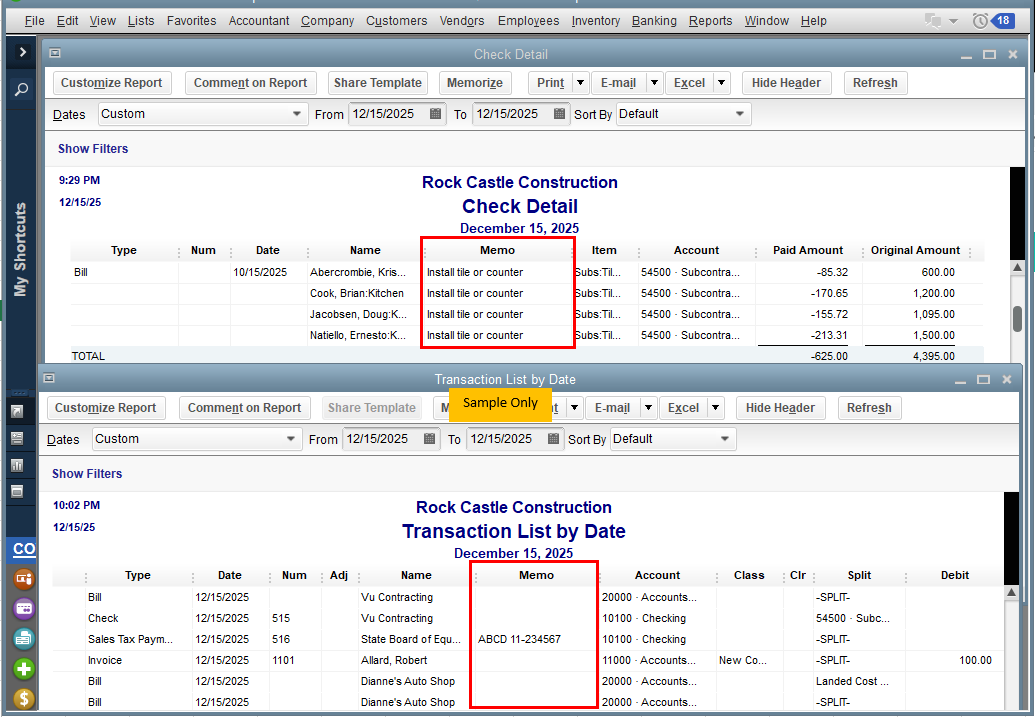
Task: Open Transaction List window control menu icon
Action: point(48,378)
